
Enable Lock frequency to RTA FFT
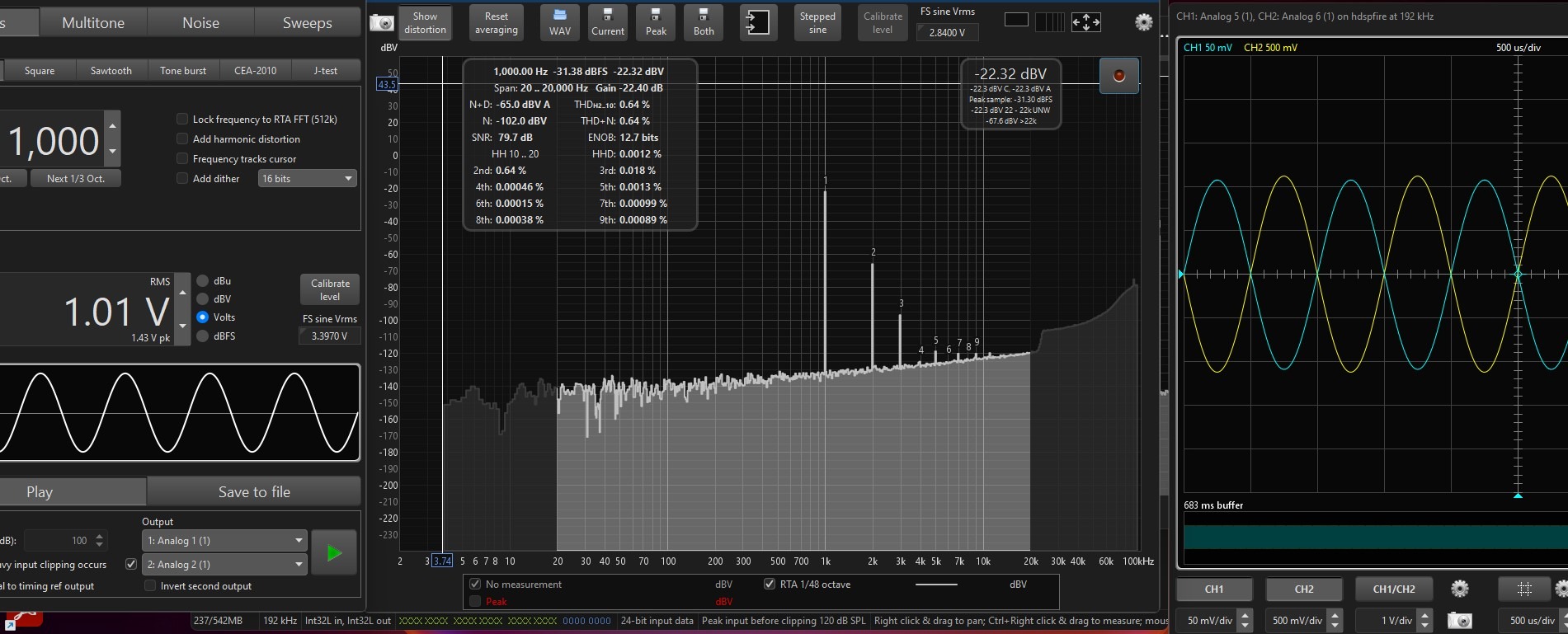tap(182, 119)
